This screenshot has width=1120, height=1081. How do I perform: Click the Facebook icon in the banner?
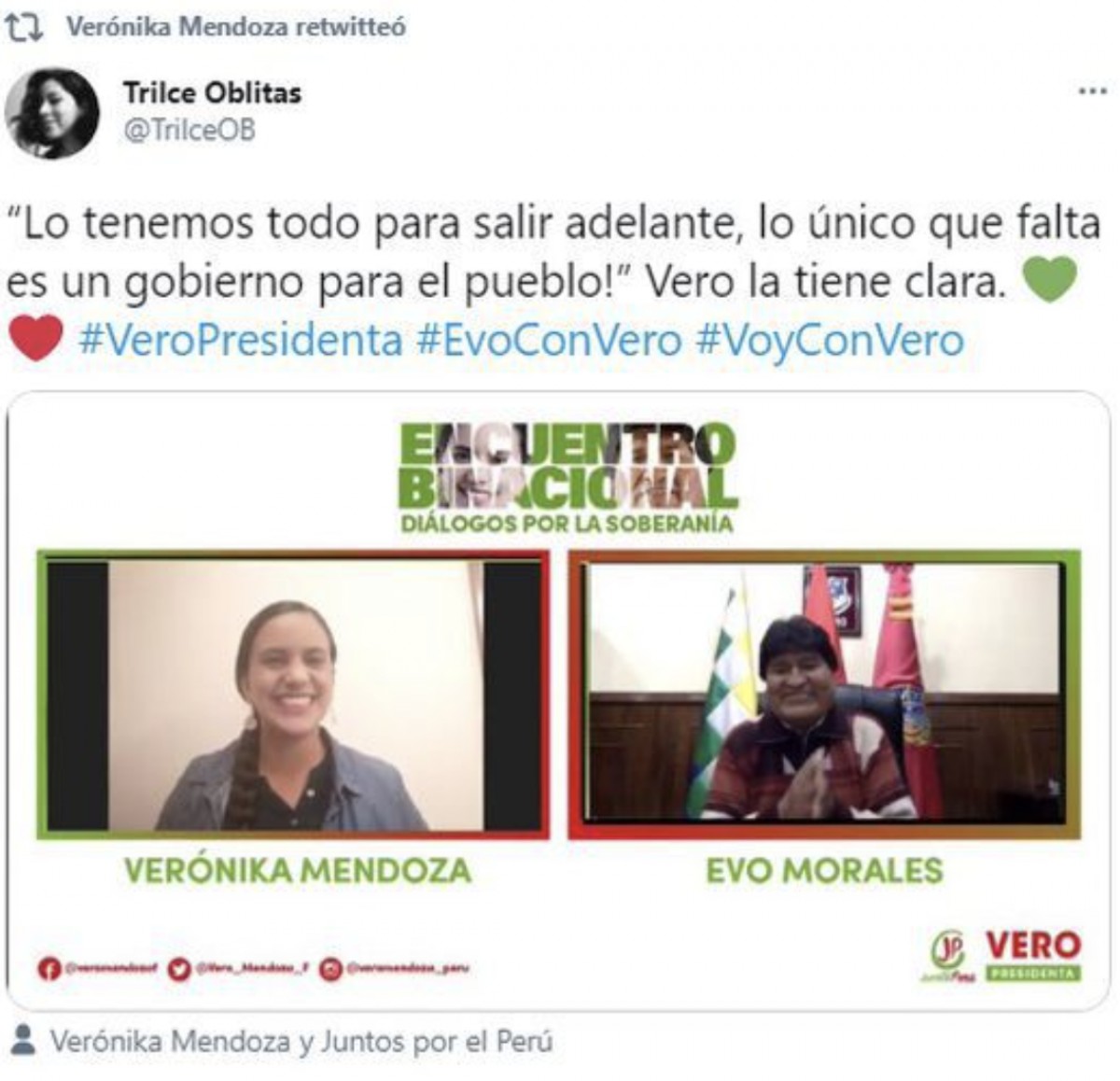(x=49, y=969)
